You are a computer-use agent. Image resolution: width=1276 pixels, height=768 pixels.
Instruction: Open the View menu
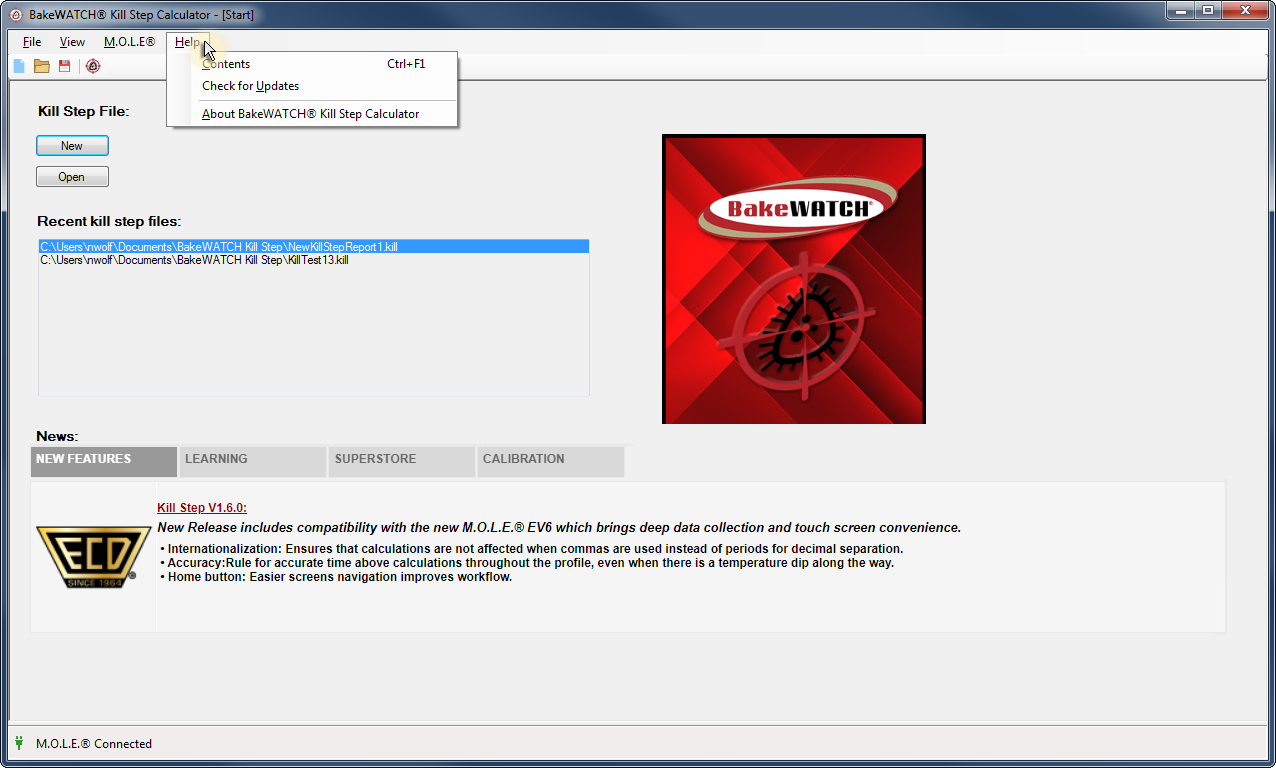(x=72, y=42)
